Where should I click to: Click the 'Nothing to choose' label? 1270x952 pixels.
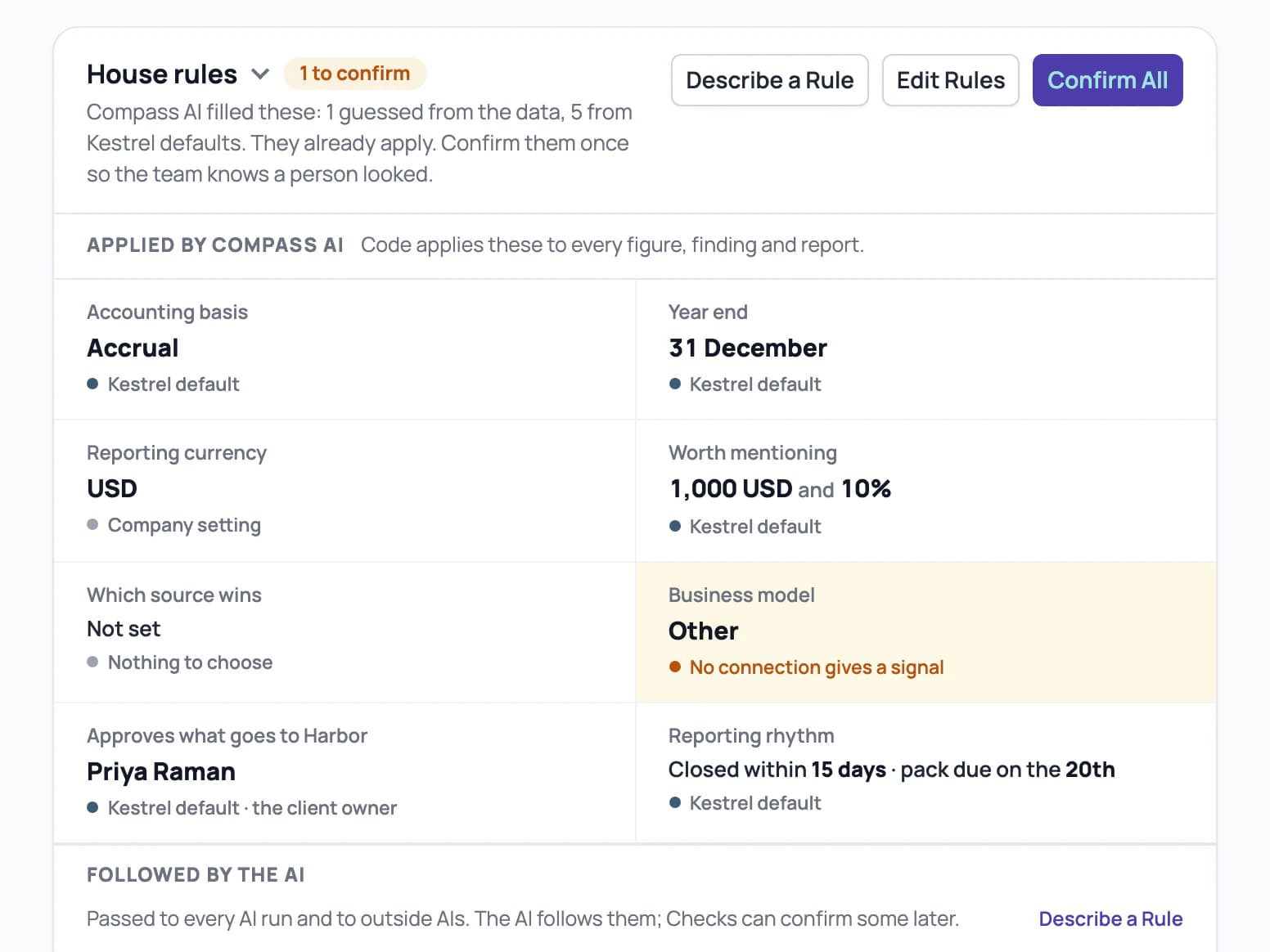click(x=190, y=662)
